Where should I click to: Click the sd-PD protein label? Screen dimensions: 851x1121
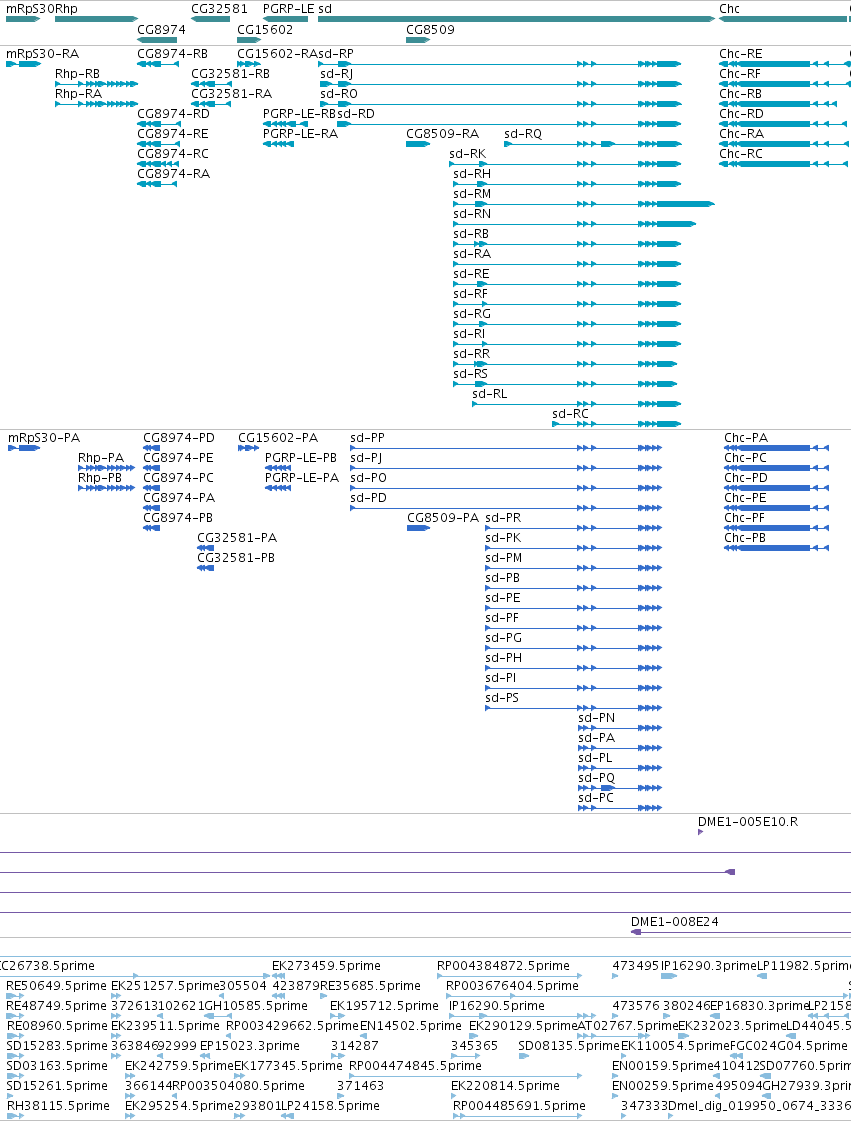368,498
